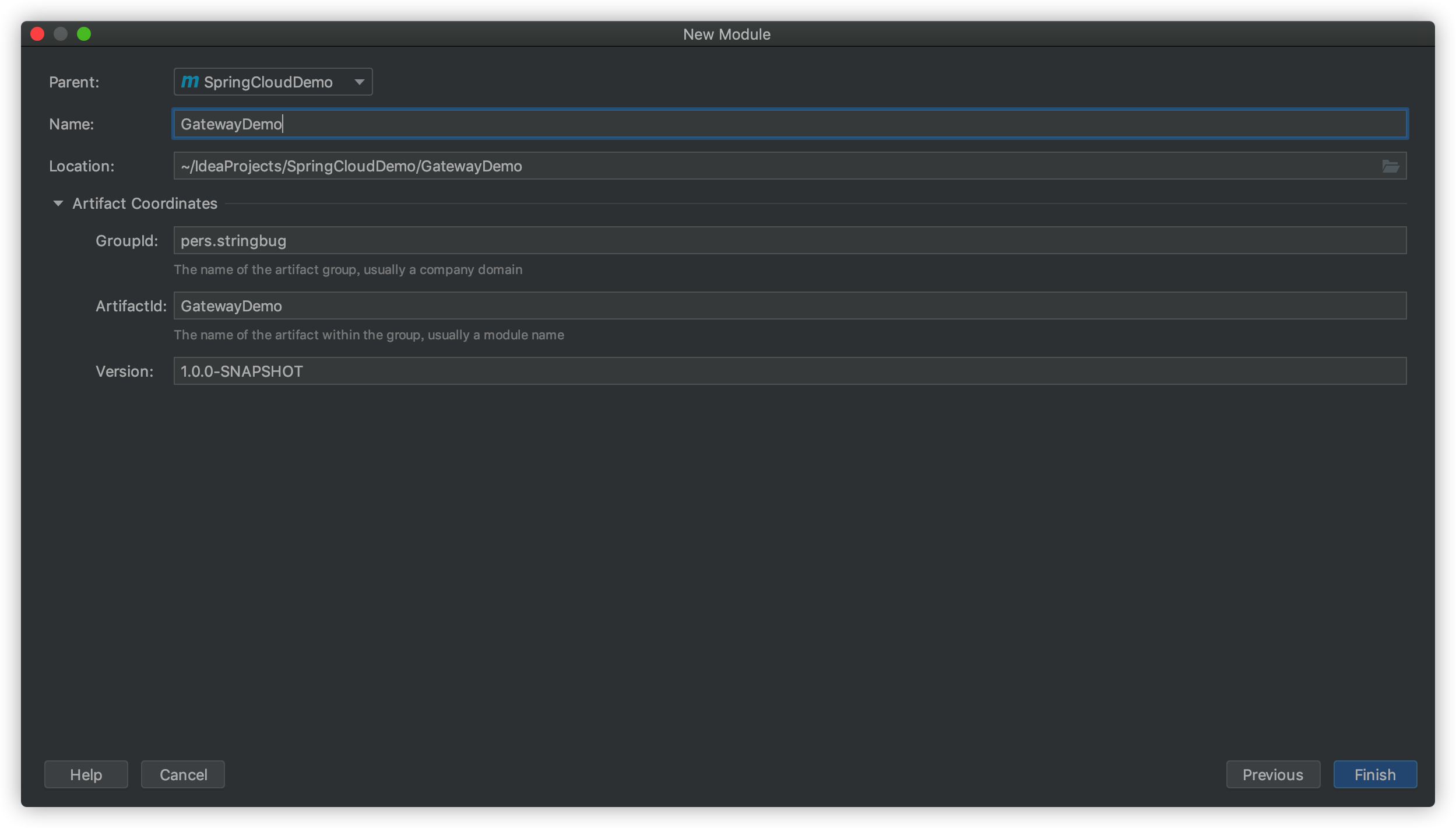Click the GroupId label

[x=126, y=241]
